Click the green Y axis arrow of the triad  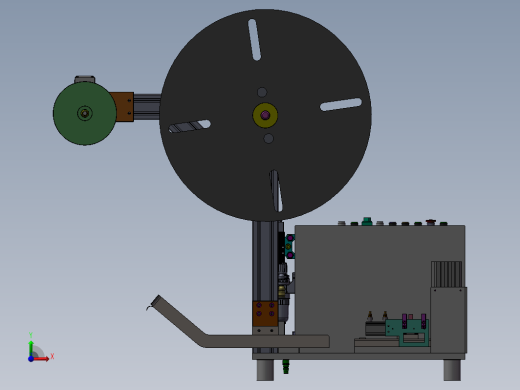tap(31, 348)
